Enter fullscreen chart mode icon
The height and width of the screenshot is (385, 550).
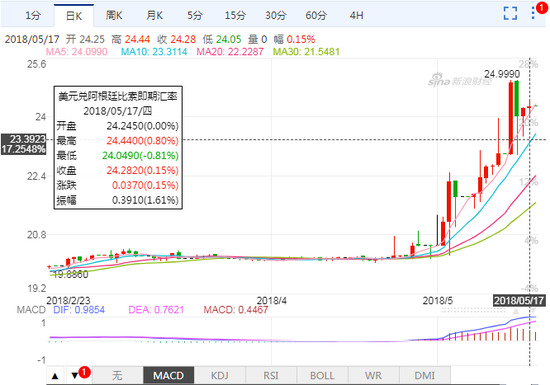tap(510, 13)
